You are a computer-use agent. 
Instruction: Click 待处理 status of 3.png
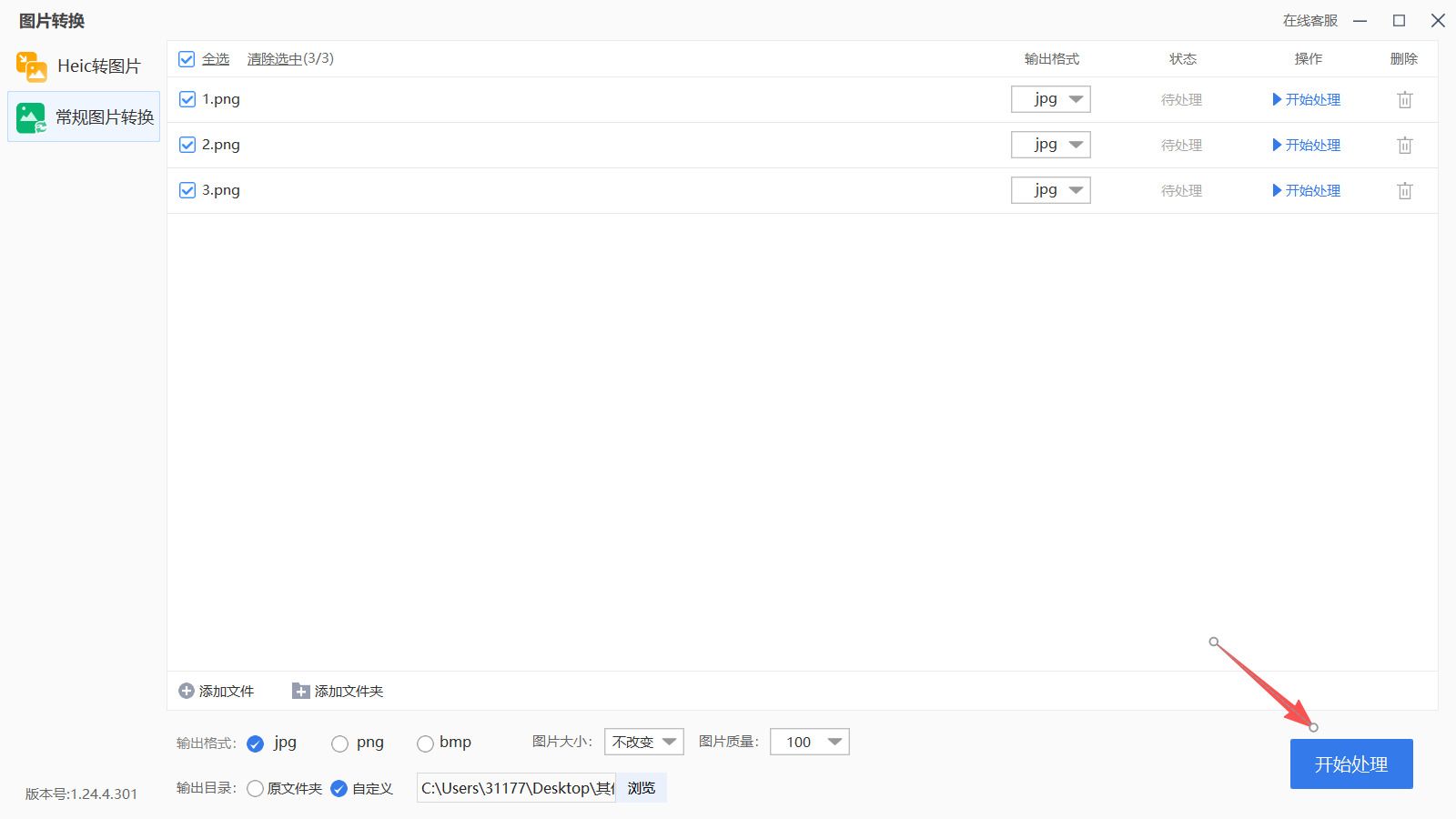(1181, 191)
